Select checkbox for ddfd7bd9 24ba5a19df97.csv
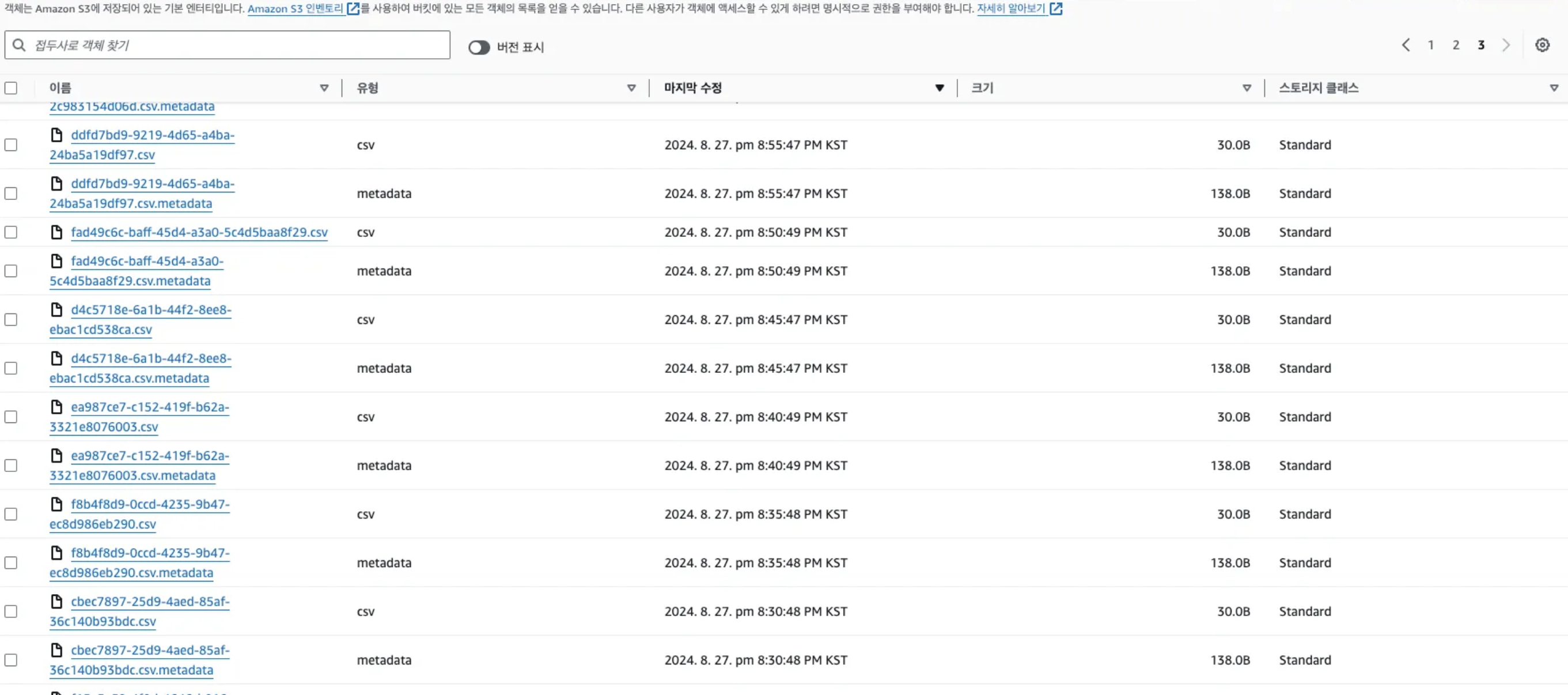The image size is (1568, 695). 11,145
